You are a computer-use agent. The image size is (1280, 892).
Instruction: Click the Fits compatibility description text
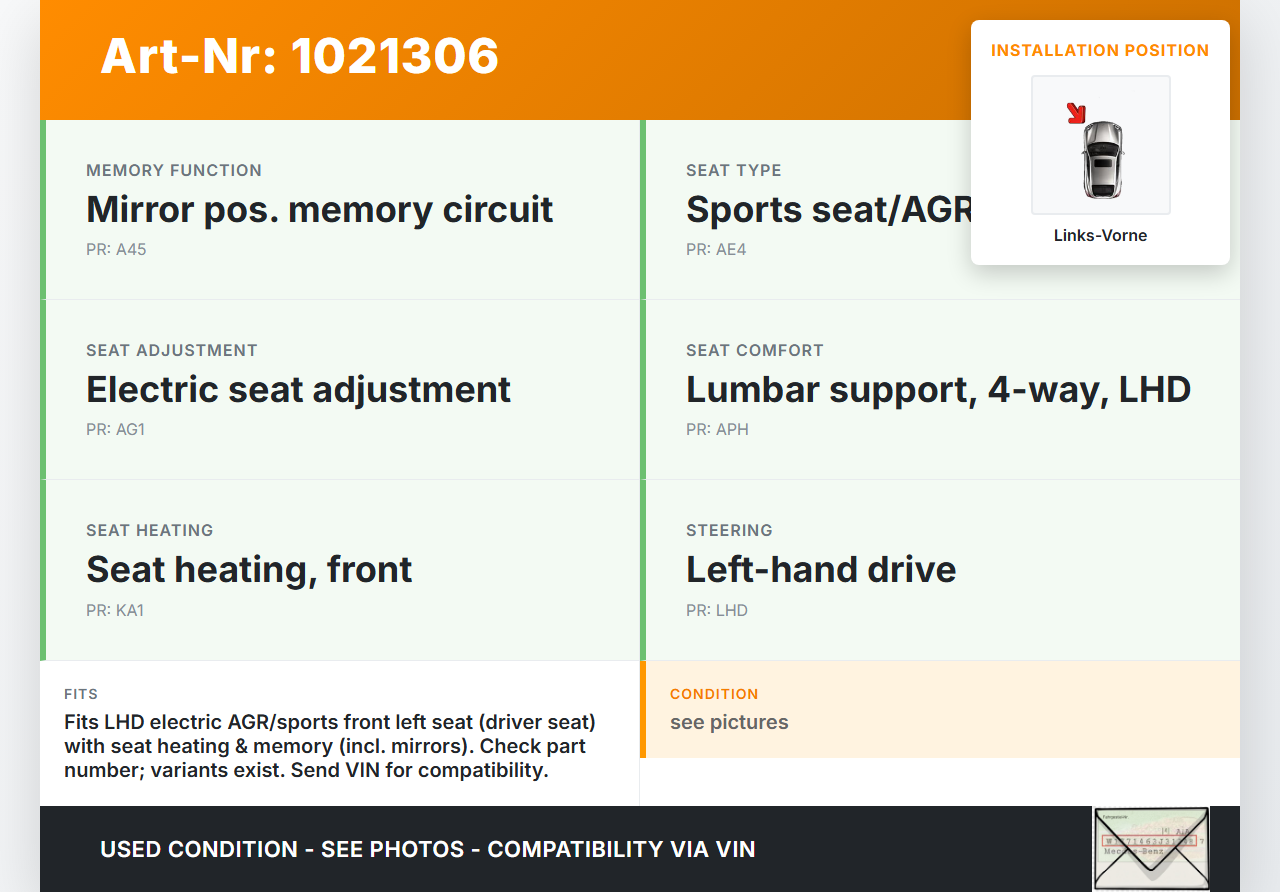[x=330, y=746]
